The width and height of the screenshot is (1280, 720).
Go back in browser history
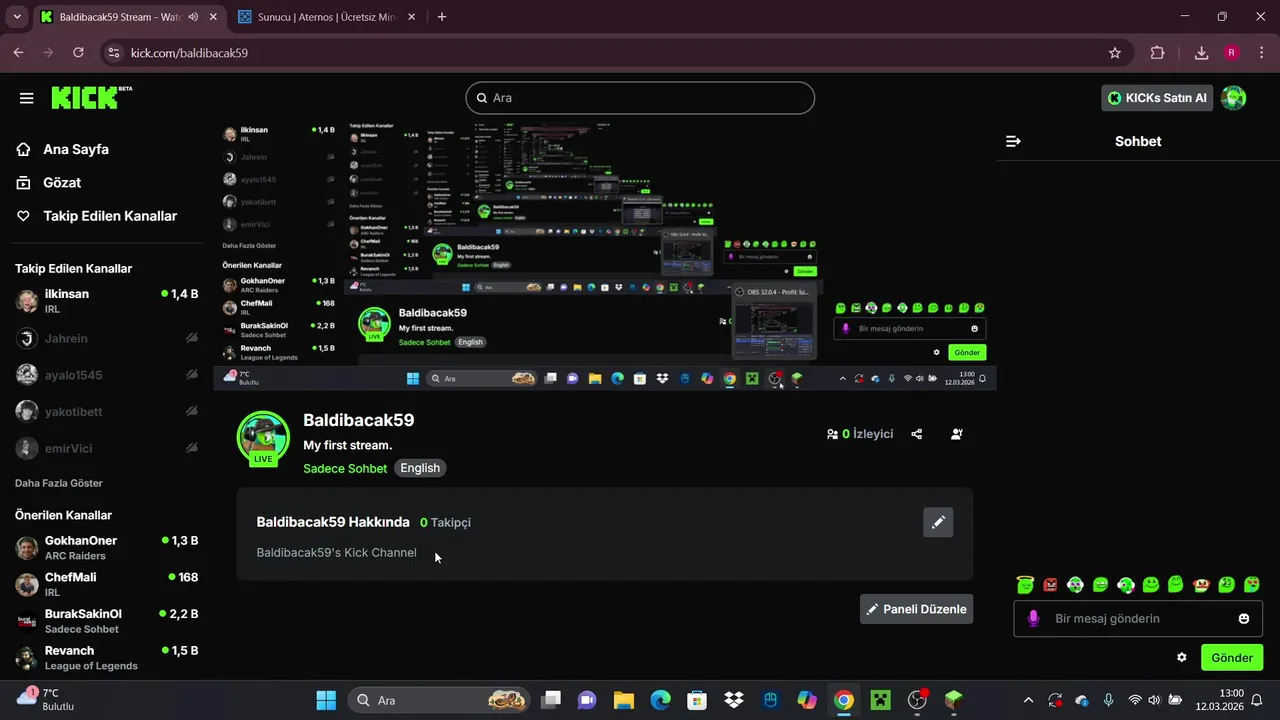coord(18,52)
